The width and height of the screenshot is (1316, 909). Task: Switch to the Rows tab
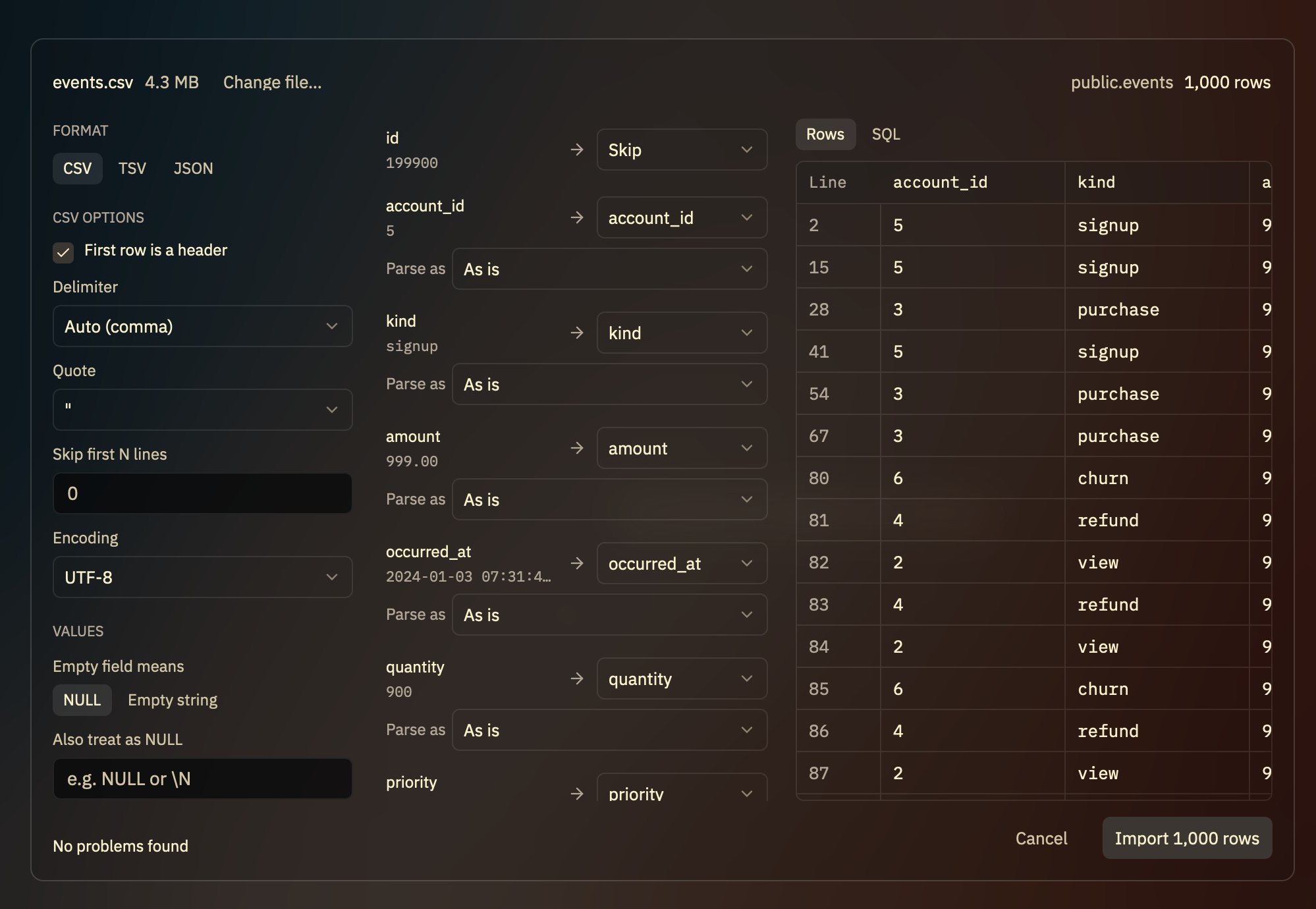click(x=825, y=134)
